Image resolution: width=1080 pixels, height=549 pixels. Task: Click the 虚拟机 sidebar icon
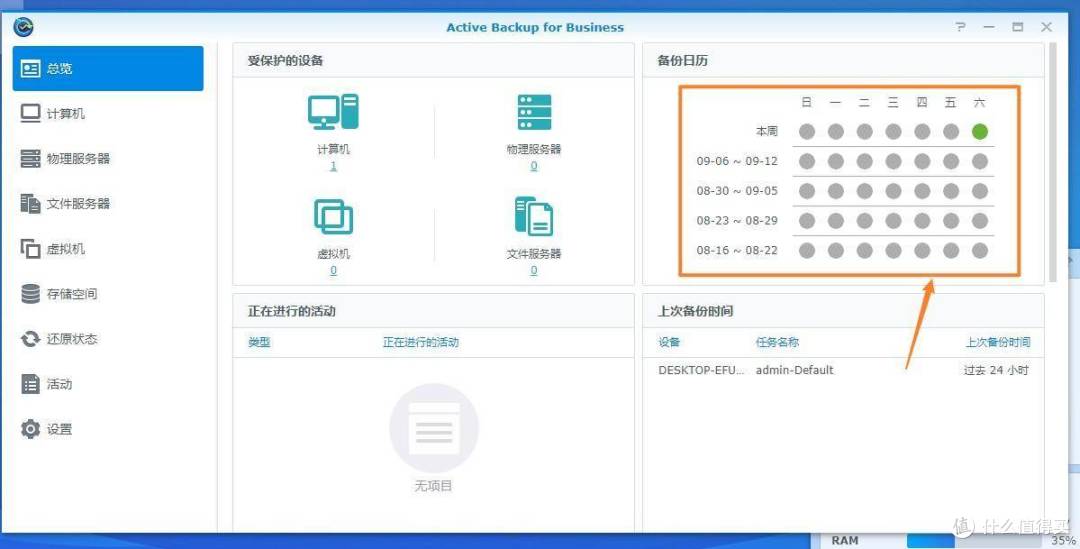point(30,249)
